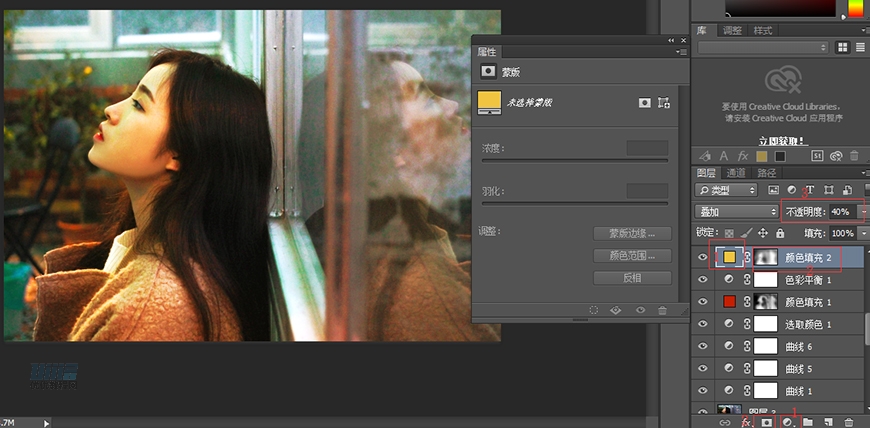Open the 不透明度 slider arrow
870x428 pixels.
[862, 212]
